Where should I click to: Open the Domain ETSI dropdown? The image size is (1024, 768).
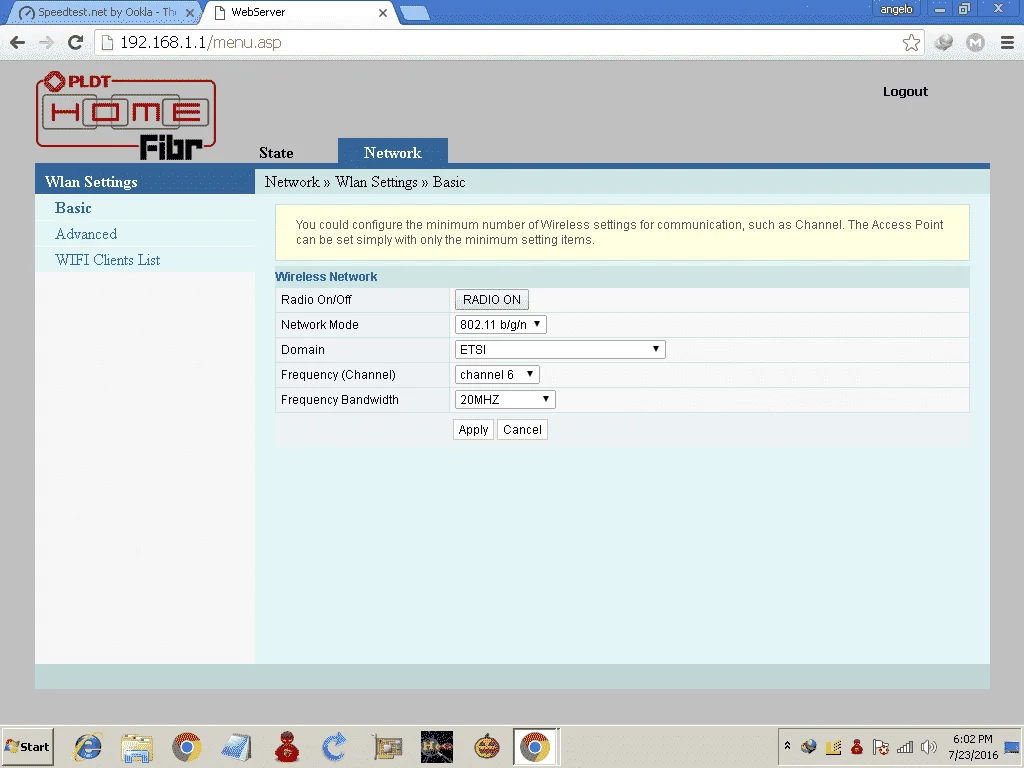coord(560,349)
